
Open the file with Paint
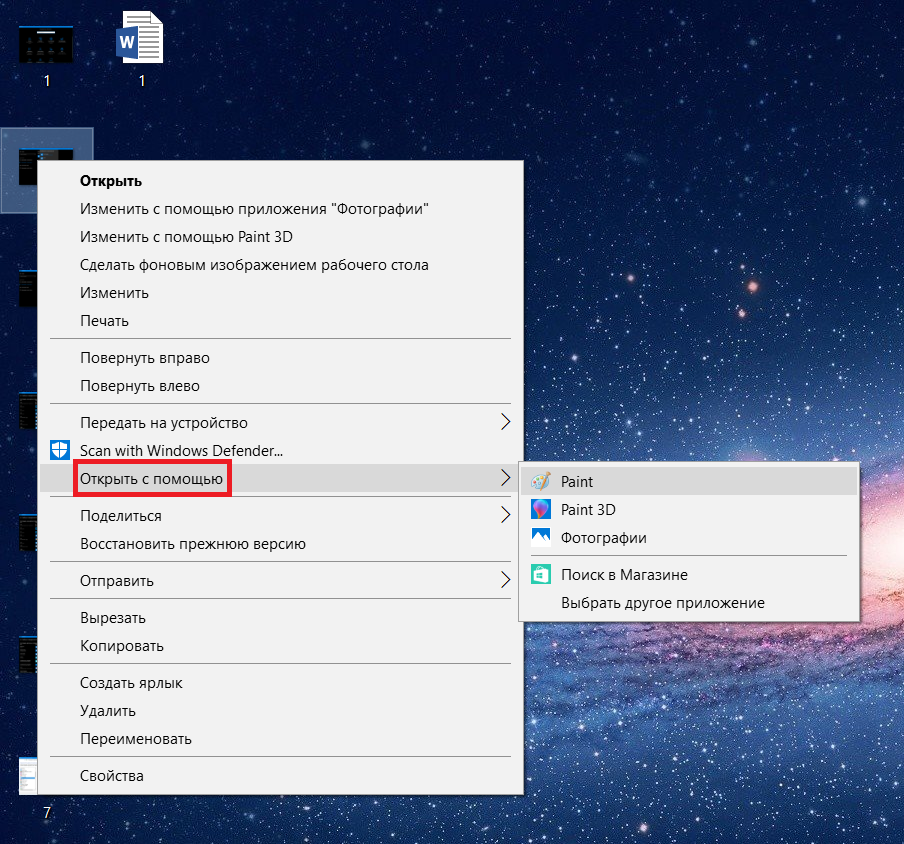click(x=690, y=481)
